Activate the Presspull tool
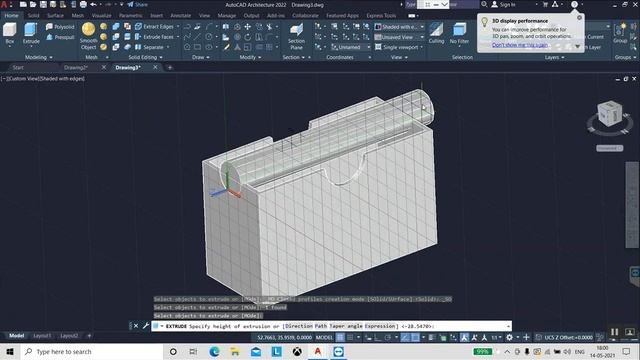640x360 pixels. click(x=60, y=37)
